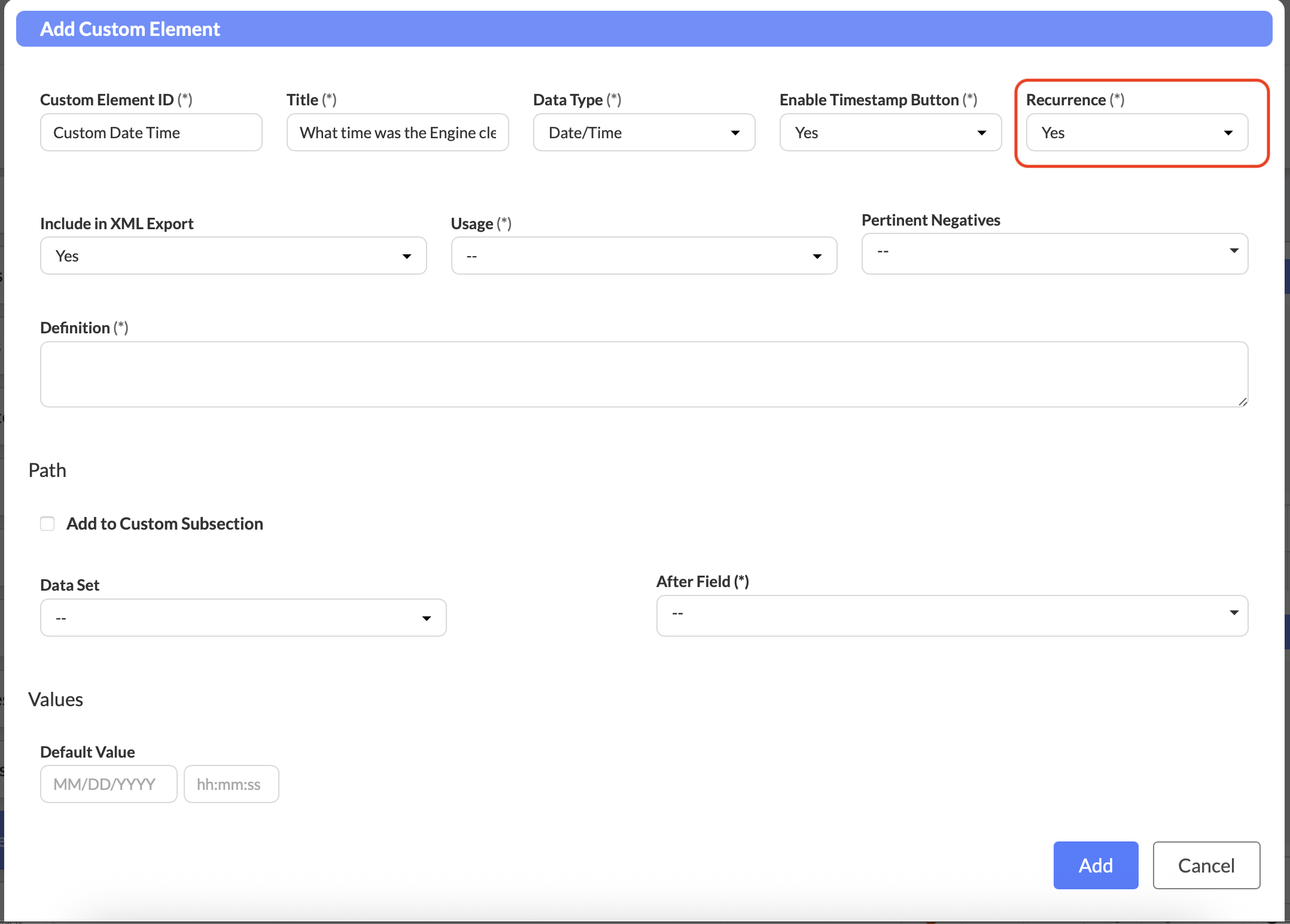Open the Data Type dropdown
This screenshot has height=924, width=1290.
pos(643,132)
